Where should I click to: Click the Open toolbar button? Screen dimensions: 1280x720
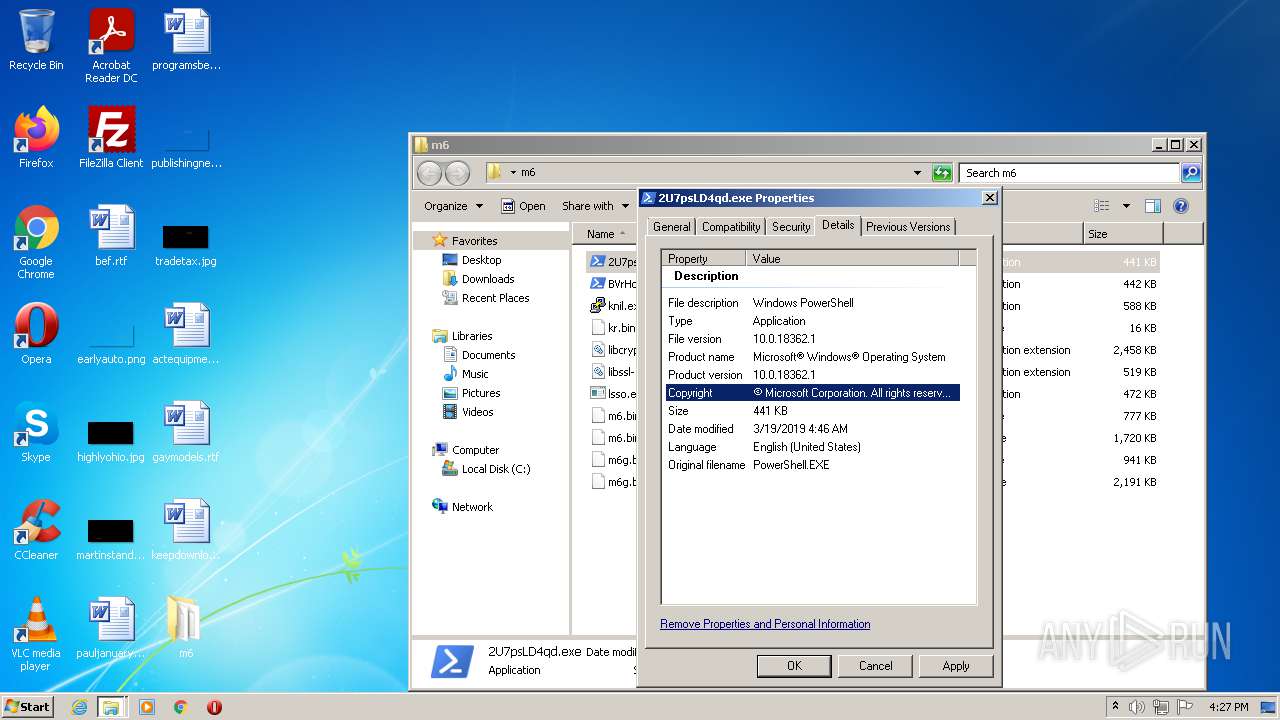524,206
